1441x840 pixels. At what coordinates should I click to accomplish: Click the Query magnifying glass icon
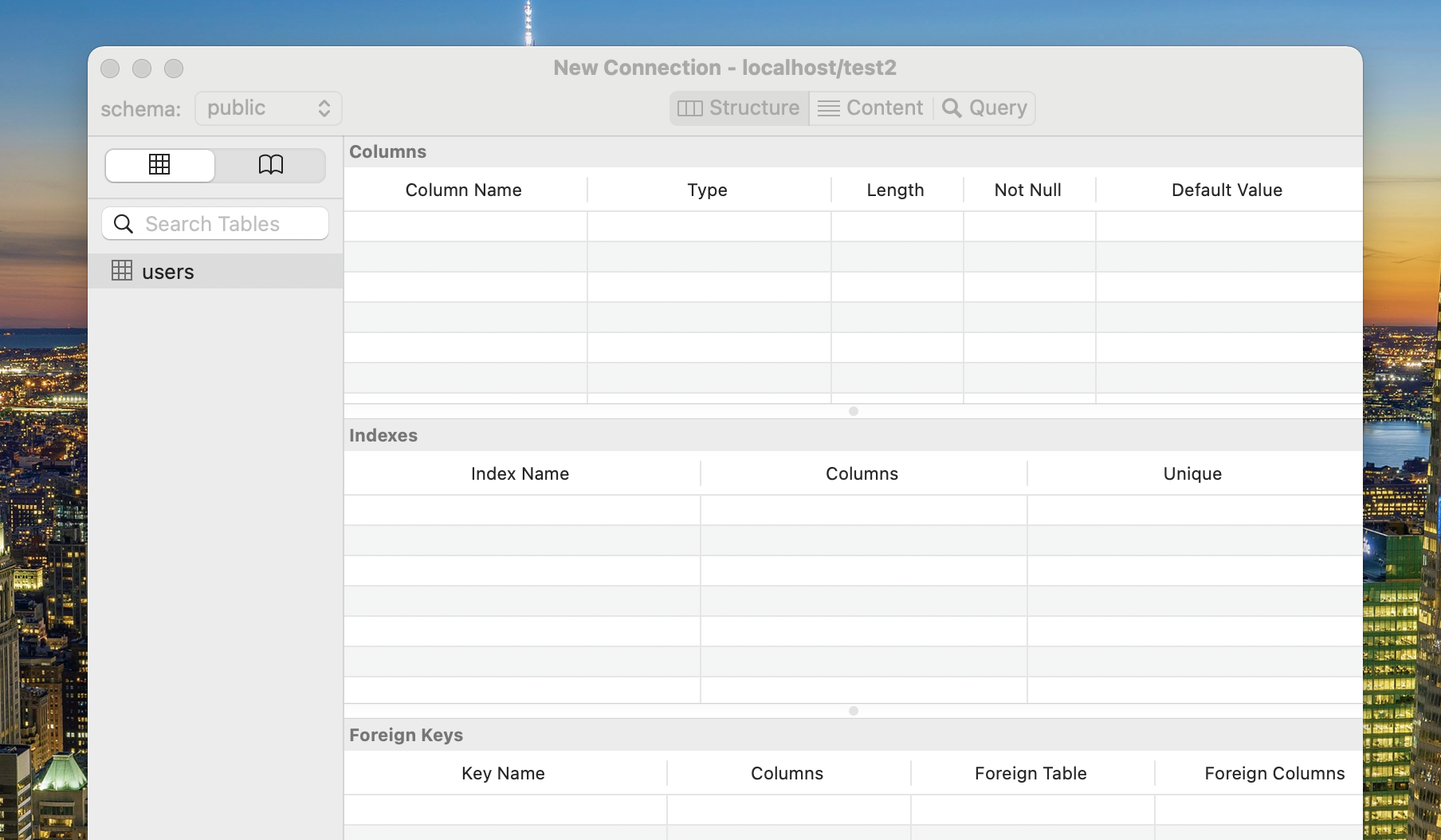(x=952, y=108)
